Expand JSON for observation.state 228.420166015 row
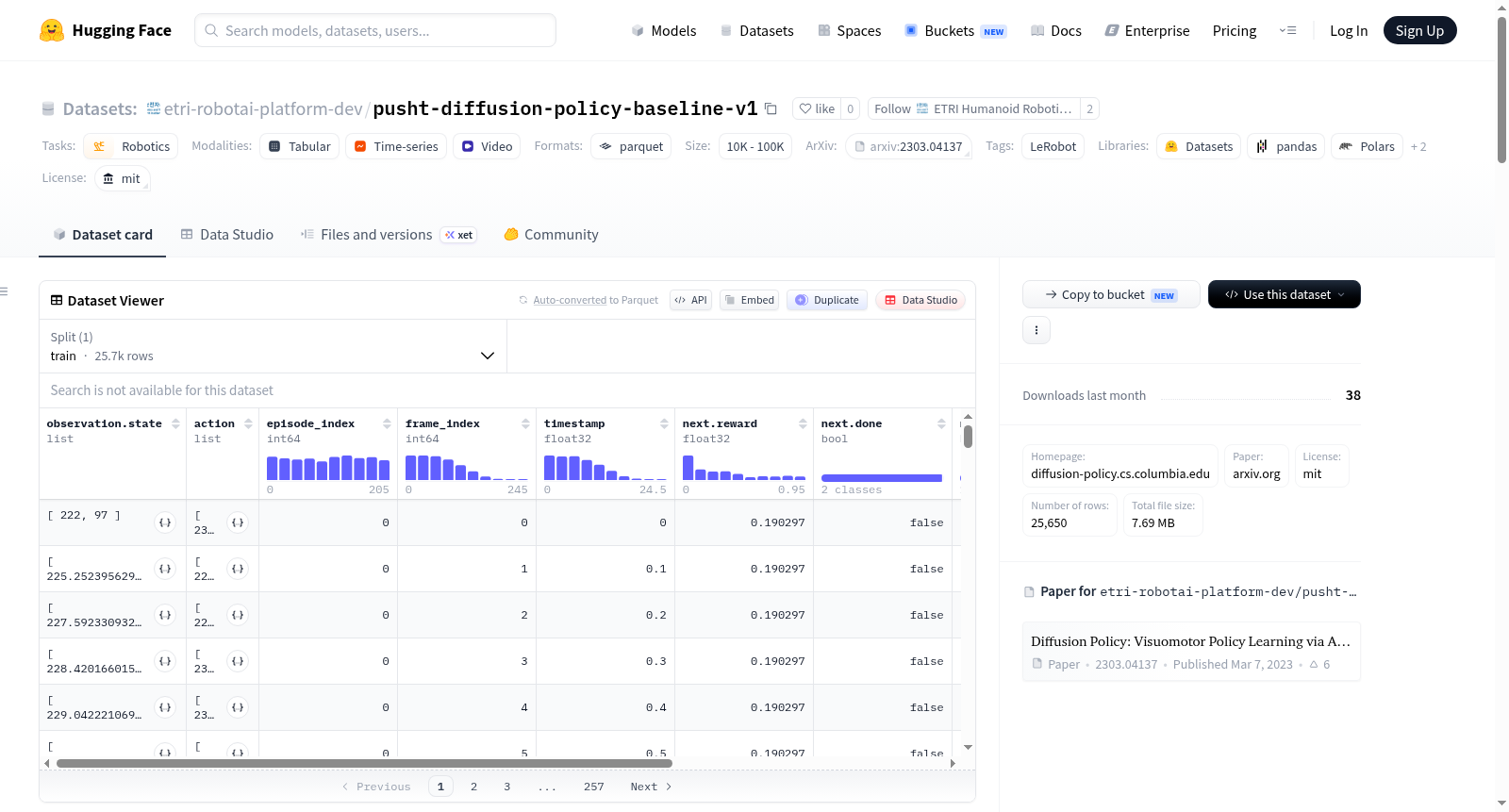This screenshot has width=1509, height=812. (x=165, y=661)
